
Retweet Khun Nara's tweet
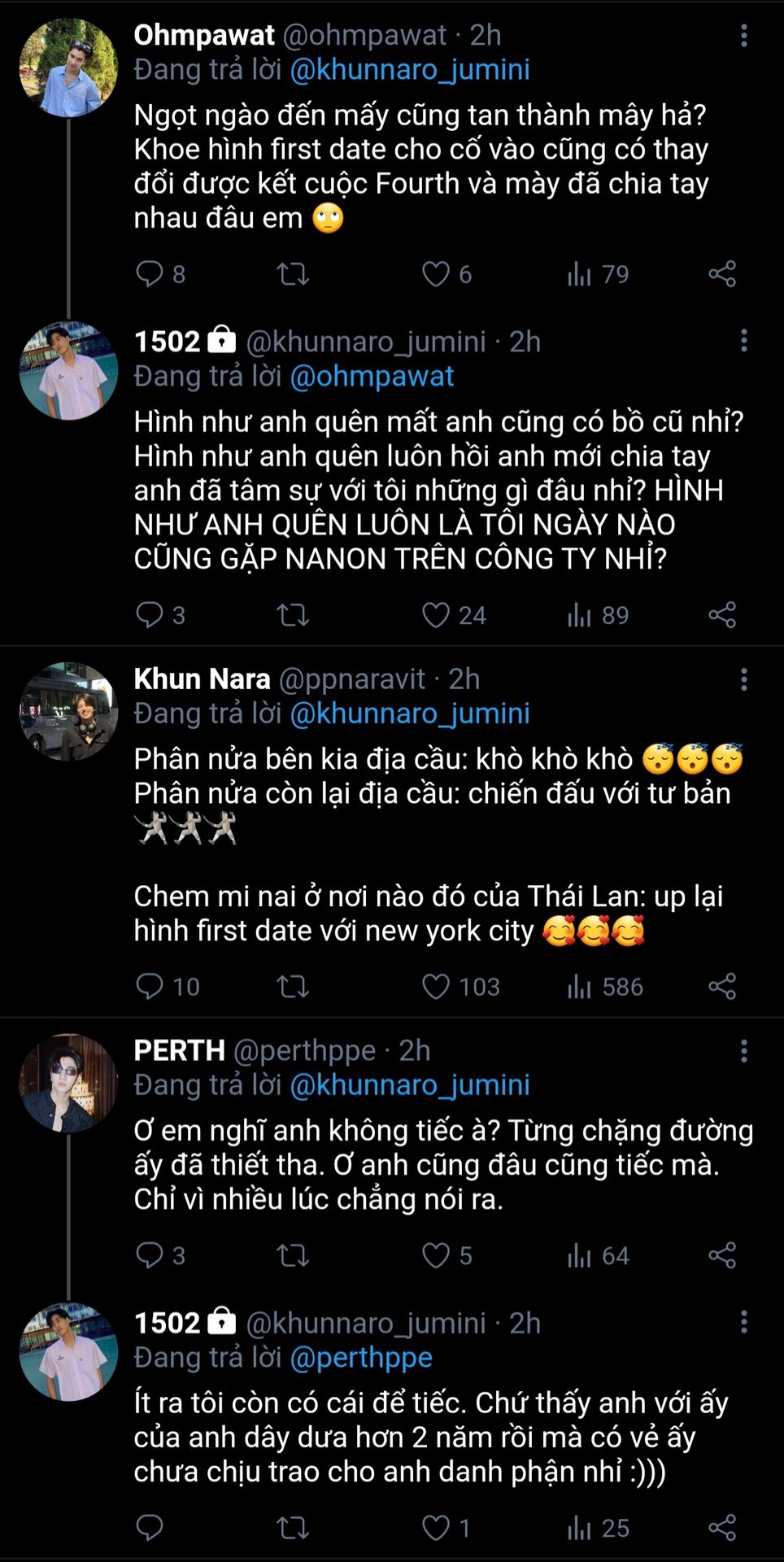(x=293, y=986)
